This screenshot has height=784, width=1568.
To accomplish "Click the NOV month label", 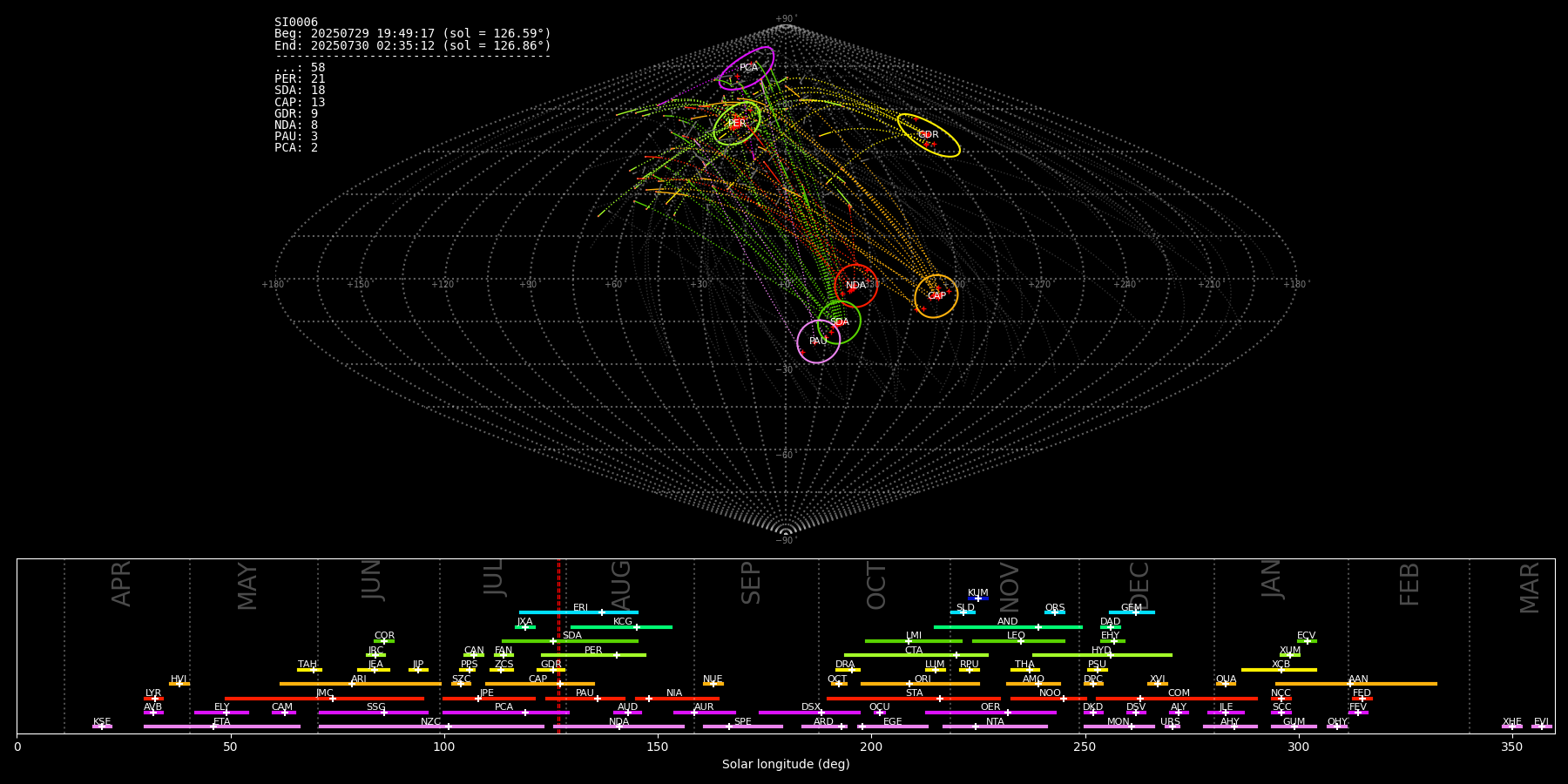I will [x=1009, y=587].
